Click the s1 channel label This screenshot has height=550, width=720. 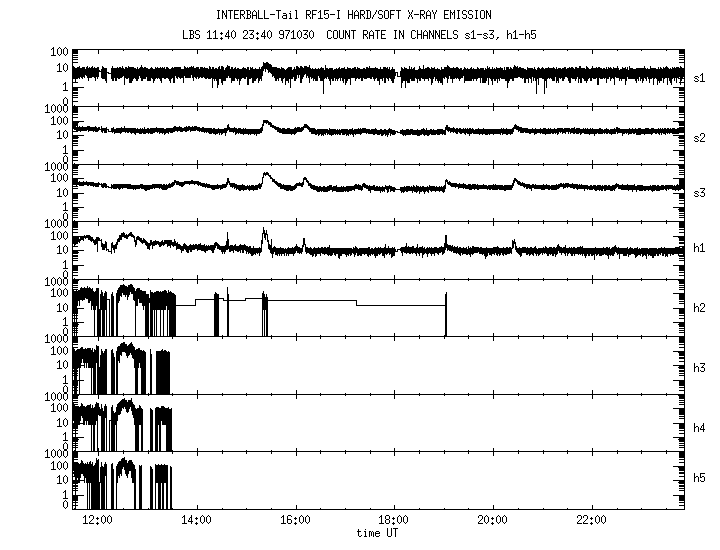[699, 78]
